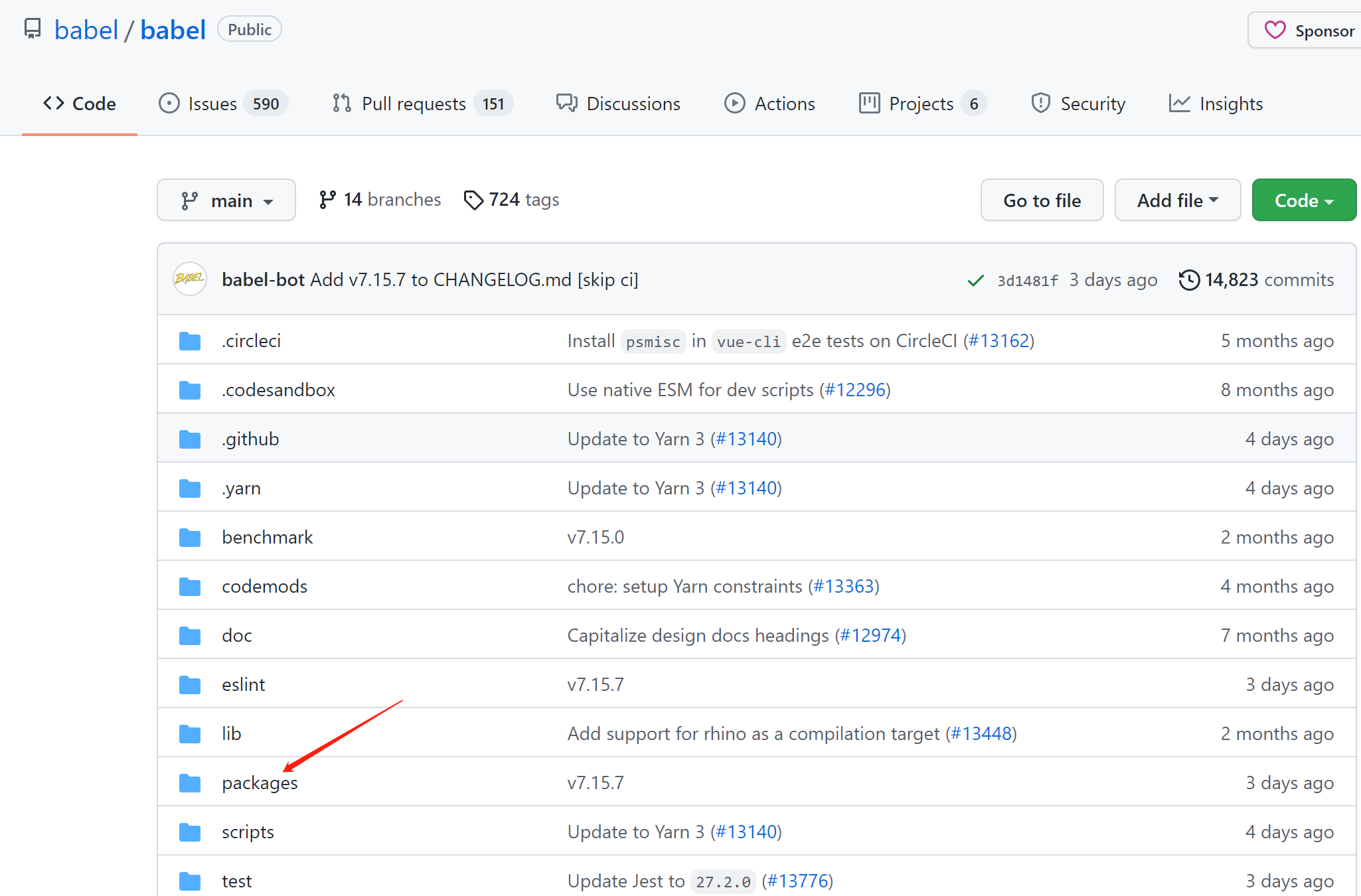Click the .circleci folder icon
This screenshot has width=1361, height=896.
pyautogui.click(x=190, y=341)
